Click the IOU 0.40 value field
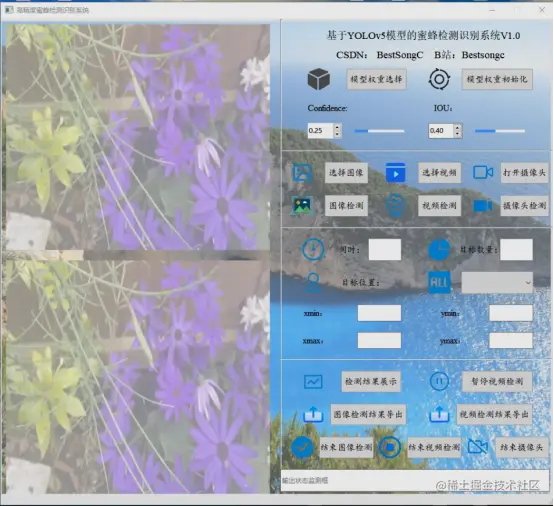This screenshot has height=506, width=554. [x=441, y=131]
